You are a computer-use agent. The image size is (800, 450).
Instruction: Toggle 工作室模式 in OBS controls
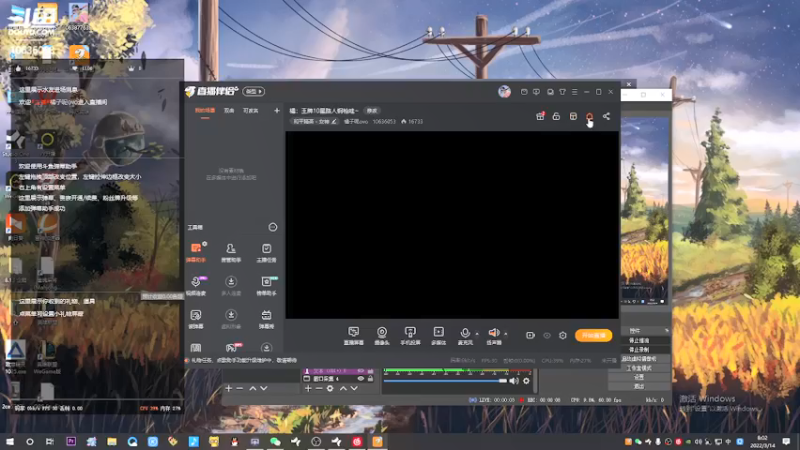coord(639,368)
